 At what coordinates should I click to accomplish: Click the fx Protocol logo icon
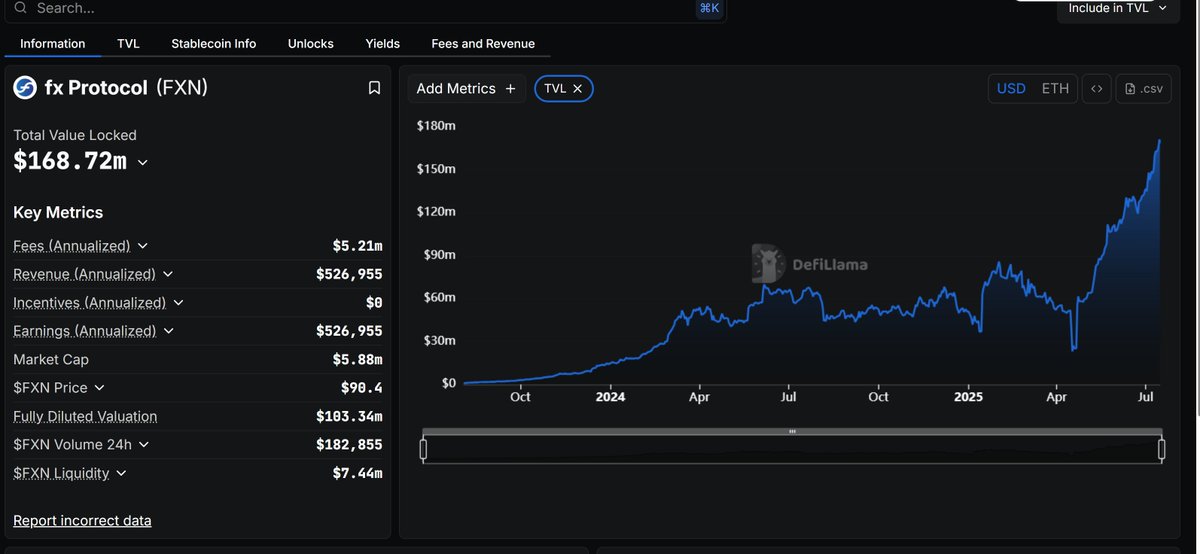(25, 88)
